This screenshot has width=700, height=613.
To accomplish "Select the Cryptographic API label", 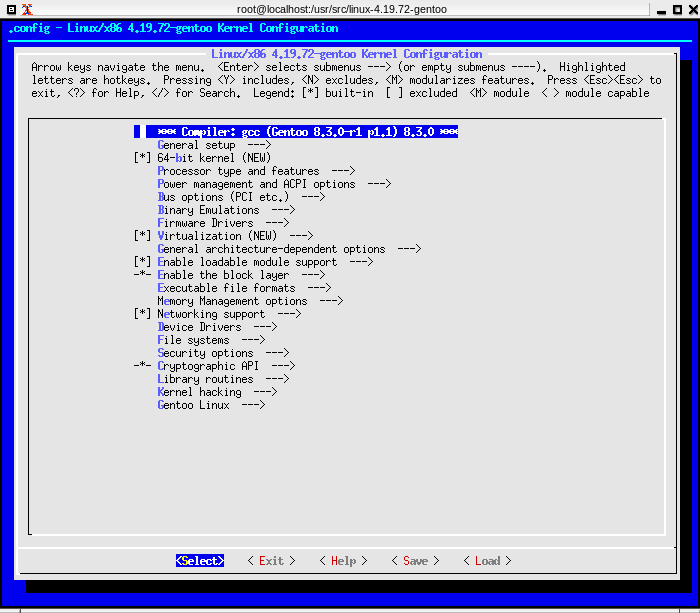I will [208, 366].
